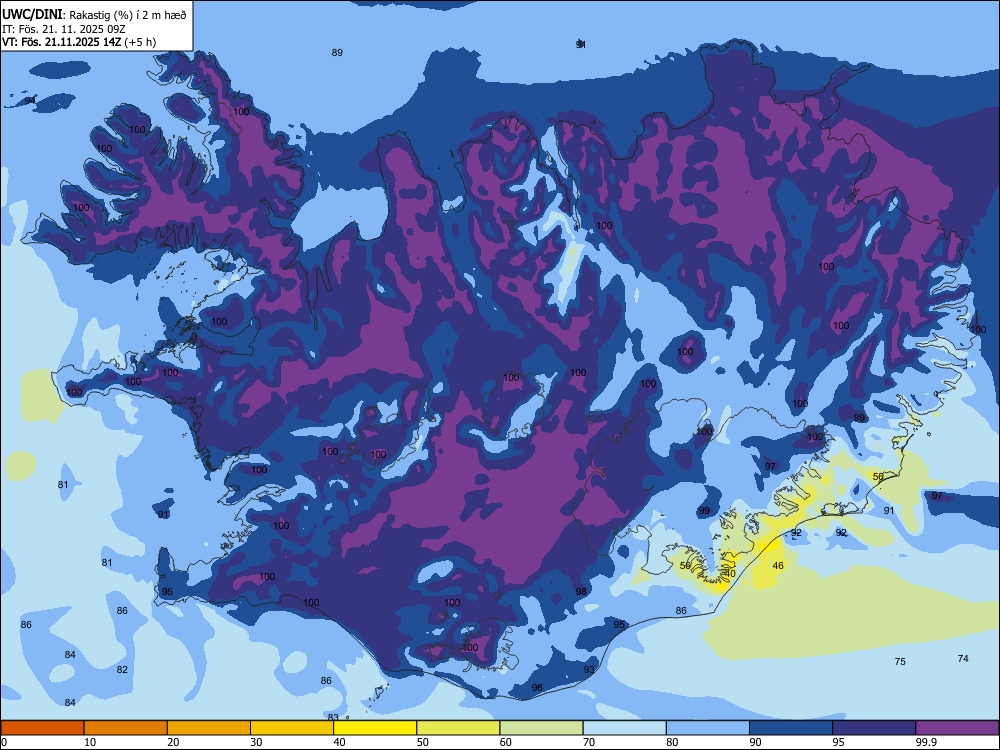Click the 99.9 legend tick label
This screenshot has width=1000, height=750.
pyautogui.click(x=926, y=742)
